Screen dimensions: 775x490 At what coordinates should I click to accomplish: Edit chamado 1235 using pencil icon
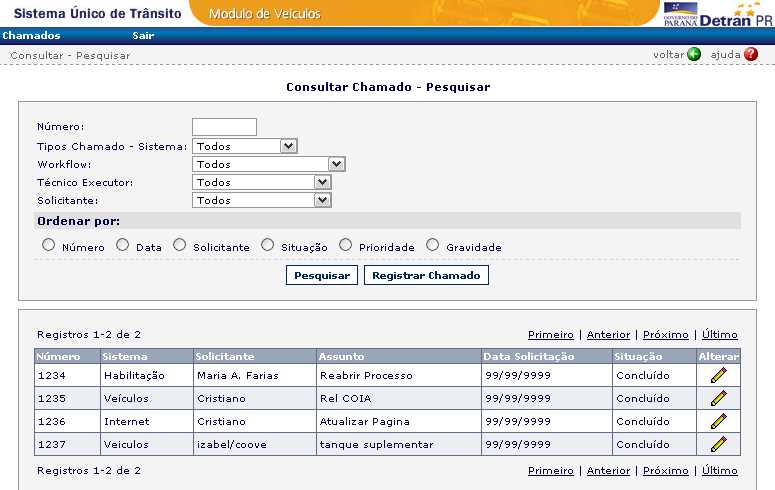[718, 398]
